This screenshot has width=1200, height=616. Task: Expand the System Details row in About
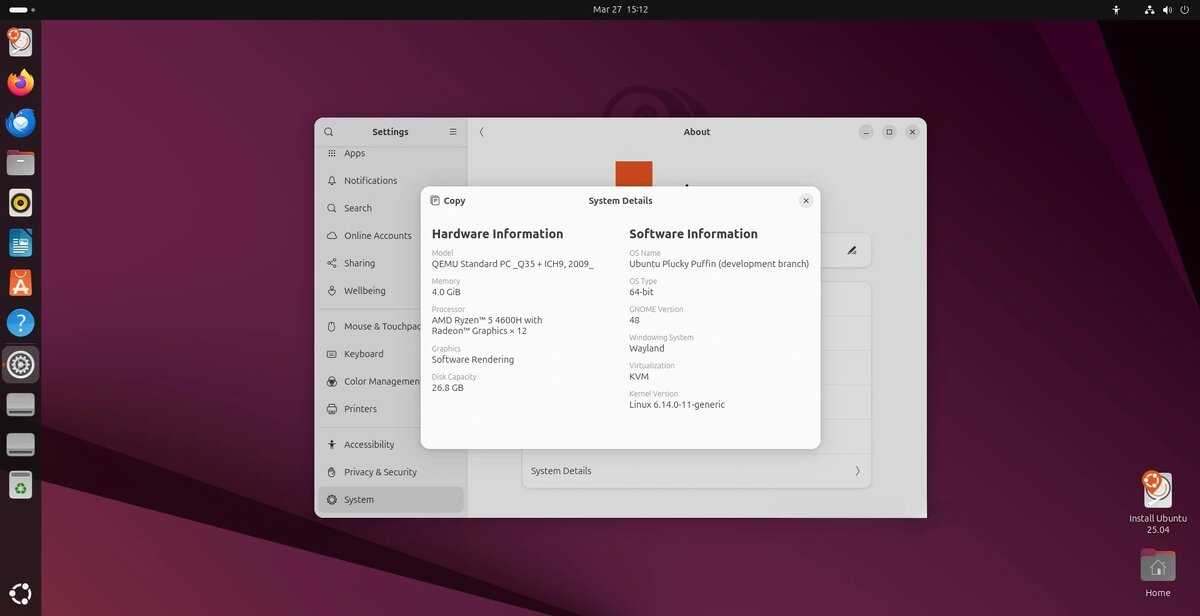point(696,470)
